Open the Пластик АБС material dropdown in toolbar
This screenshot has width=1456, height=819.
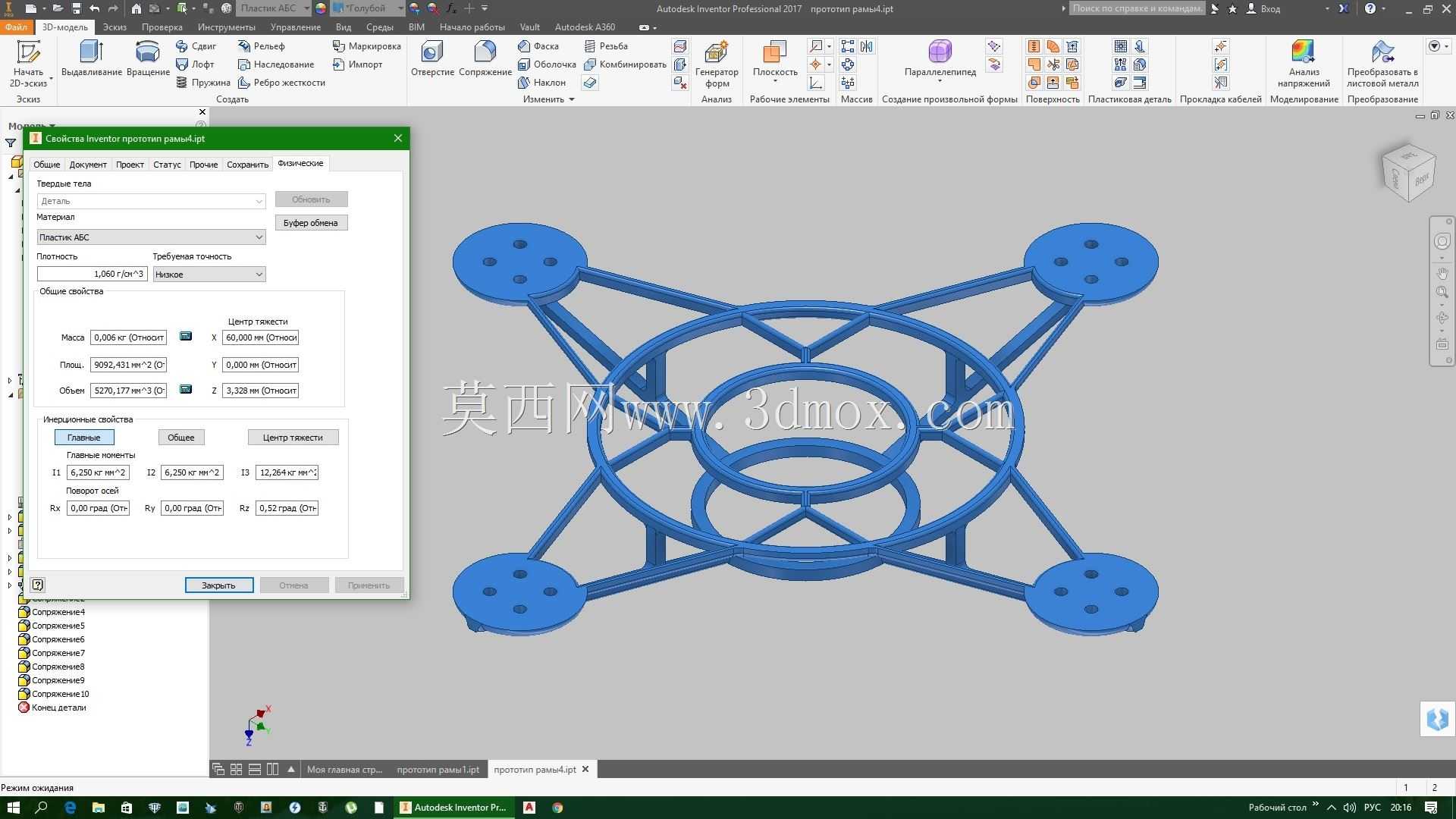pos(274,8)
